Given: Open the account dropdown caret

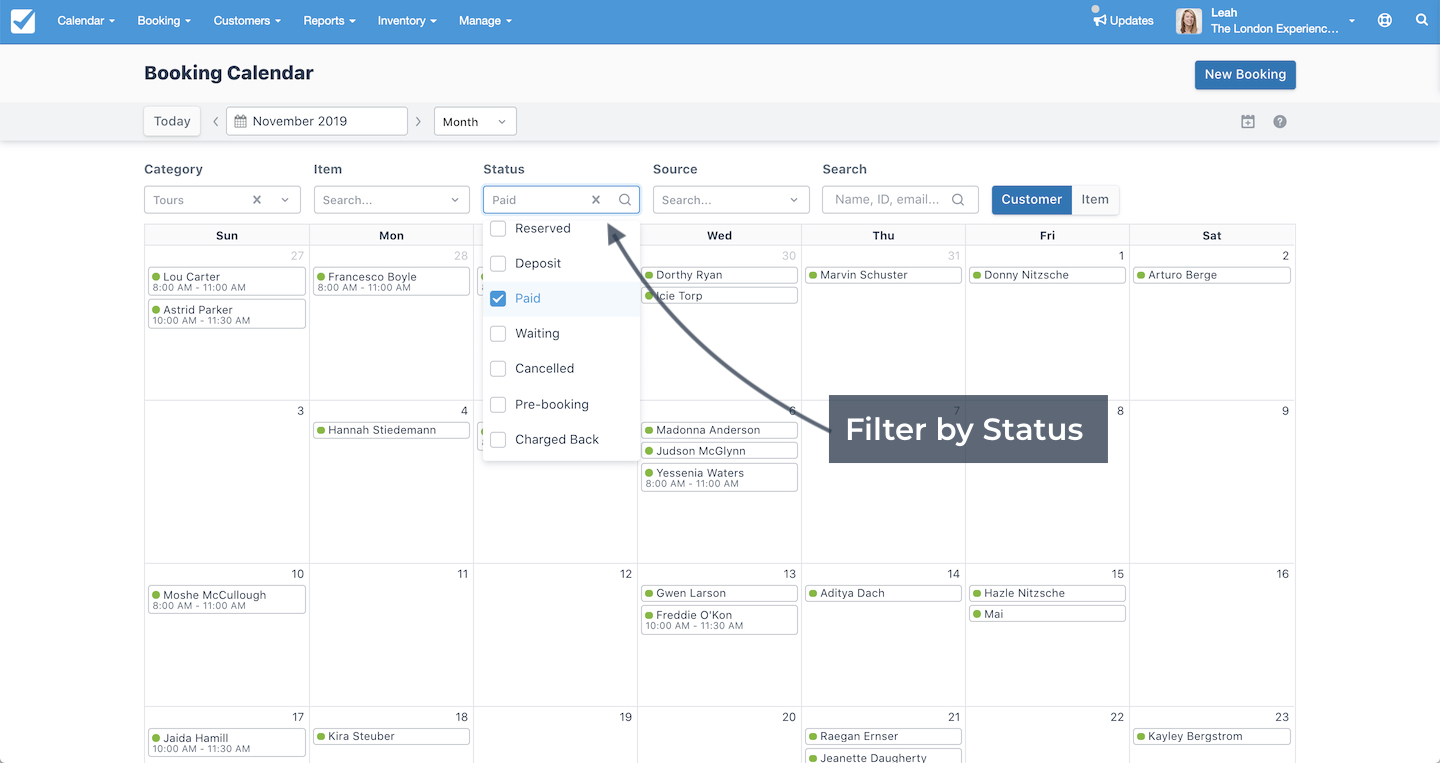Looking at the screenshot, I should 1352,21.
